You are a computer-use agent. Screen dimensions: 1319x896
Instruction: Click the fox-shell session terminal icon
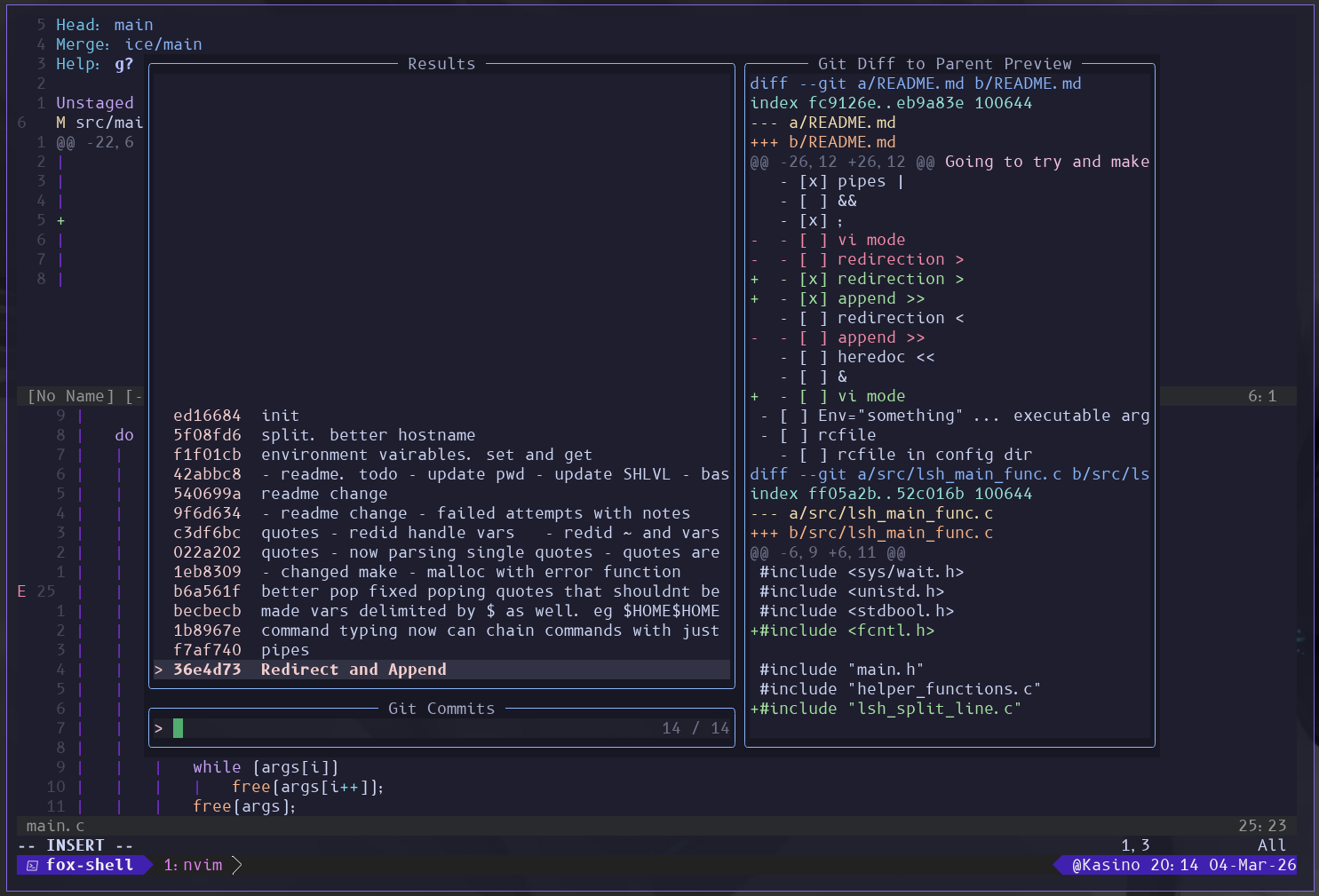[x=32, y=865]
